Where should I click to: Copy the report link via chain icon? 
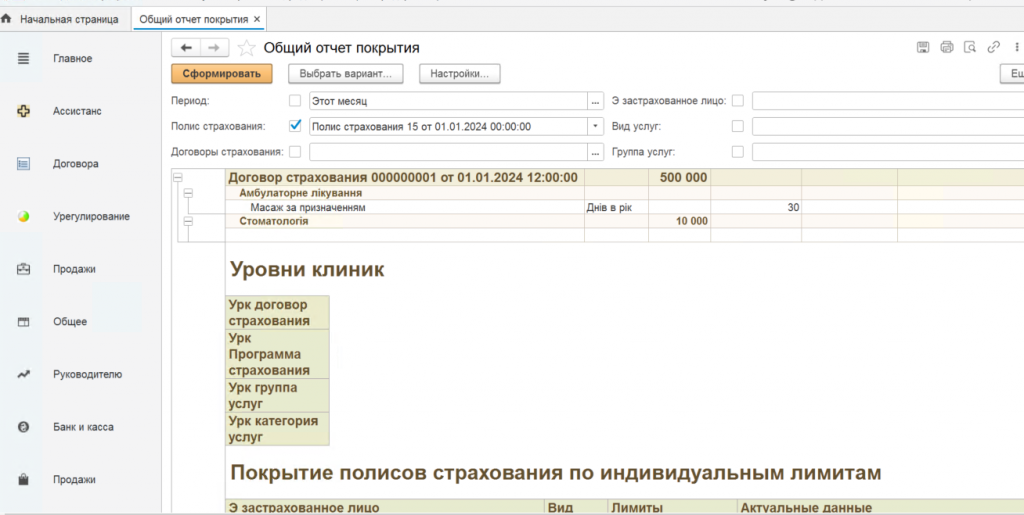pyautogui.click(x=993, y=47)
